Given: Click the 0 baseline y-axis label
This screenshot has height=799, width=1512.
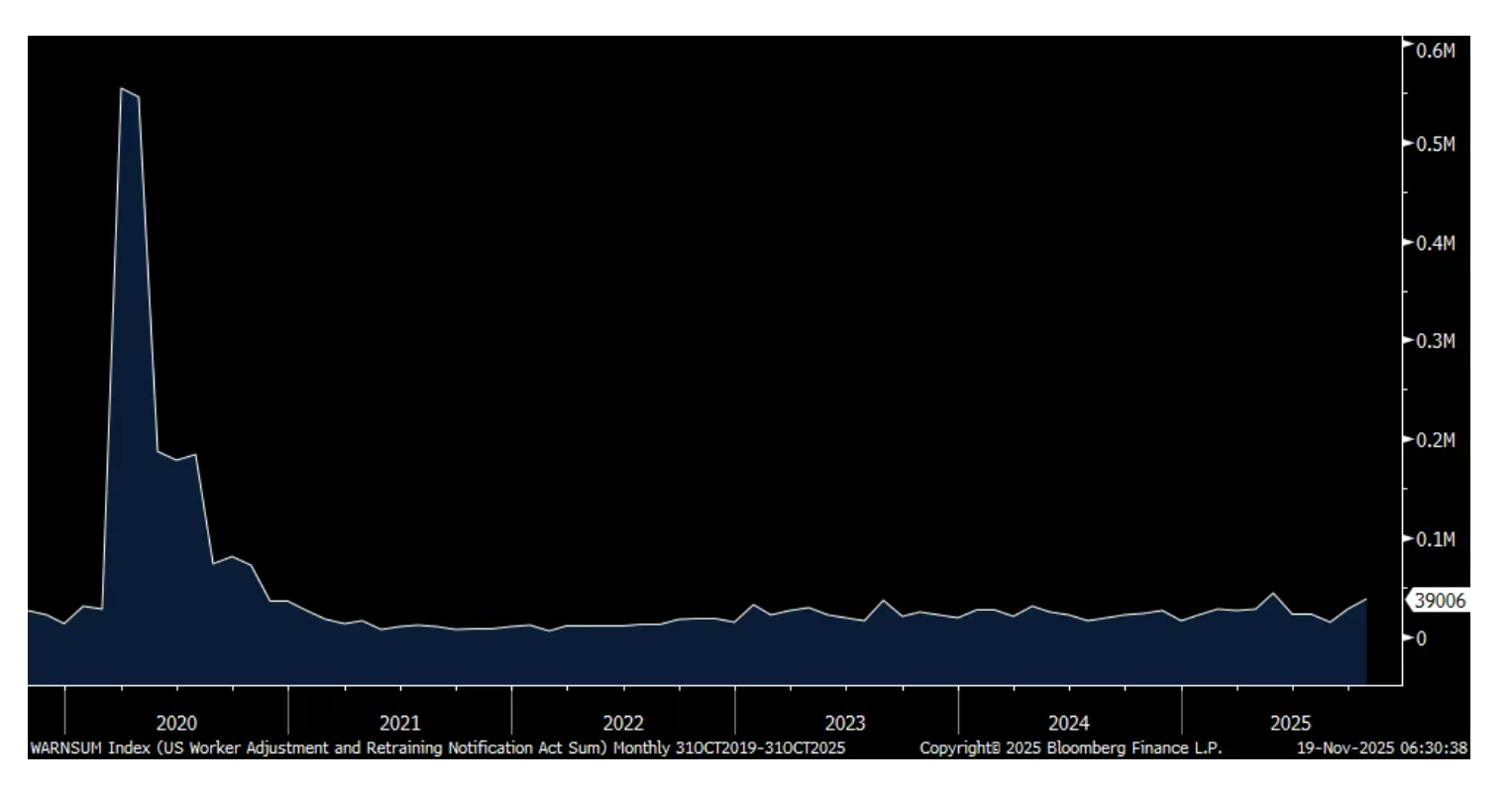Looking at the screenshot, I should coord(1422,638).
